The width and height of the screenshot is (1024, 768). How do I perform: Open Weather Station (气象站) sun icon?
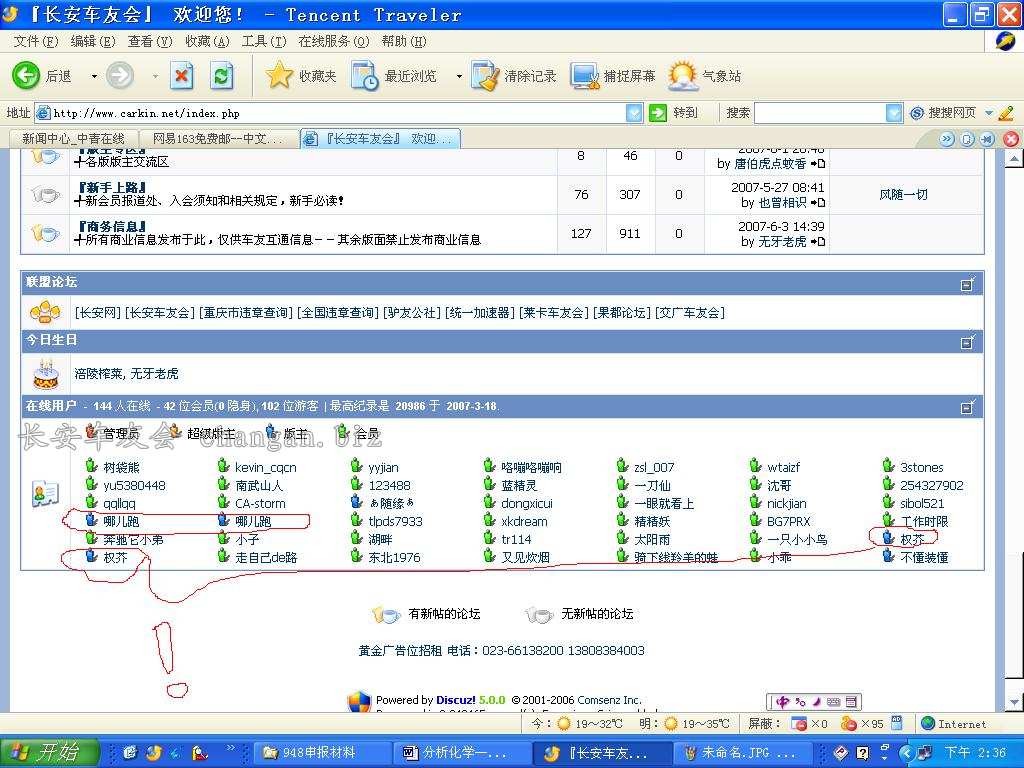pos(682,76)
